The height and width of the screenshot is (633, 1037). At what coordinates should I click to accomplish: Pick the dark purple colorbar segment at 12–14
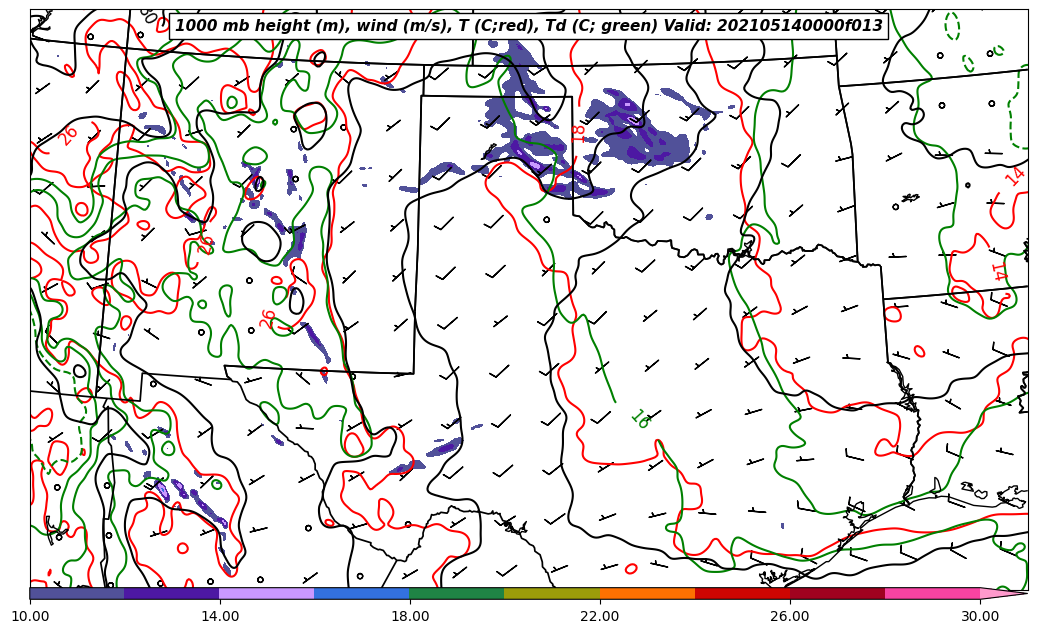[172, 593]
